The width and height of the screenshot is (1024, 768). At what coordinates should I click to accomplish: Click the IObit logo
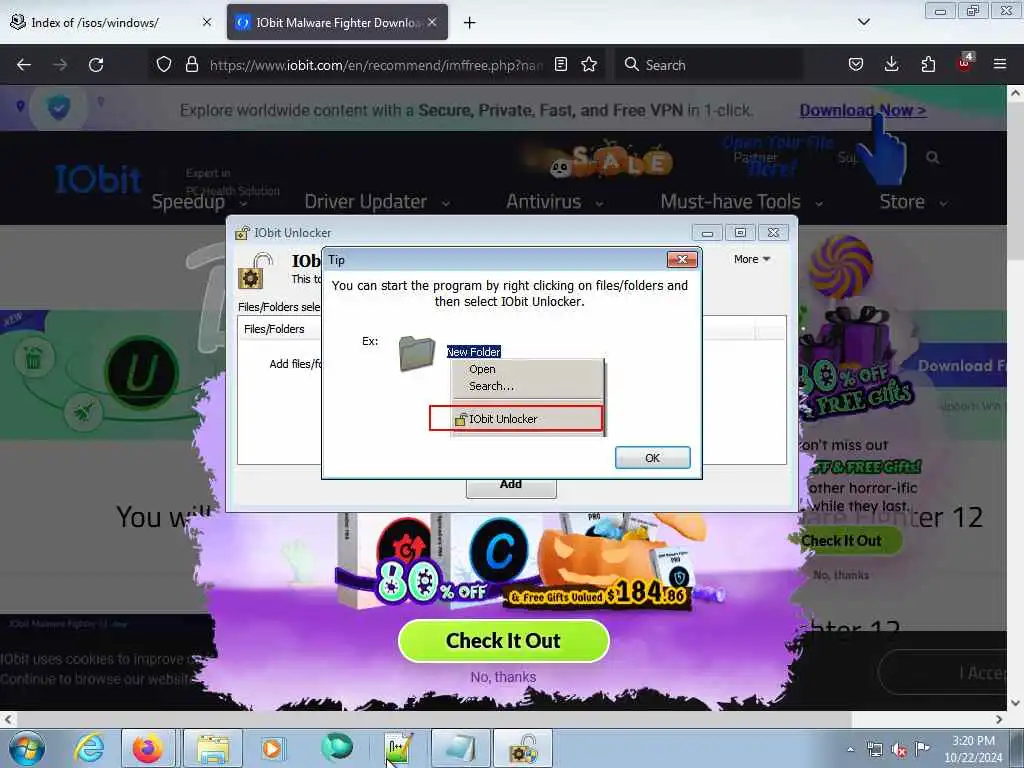(x=98, y=179)
